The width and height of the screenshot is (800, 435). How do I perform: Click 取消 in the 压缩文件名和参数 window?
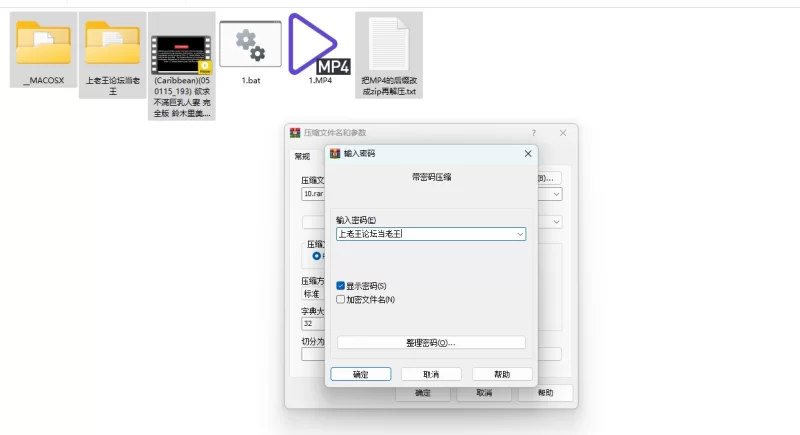click(484, 393)
